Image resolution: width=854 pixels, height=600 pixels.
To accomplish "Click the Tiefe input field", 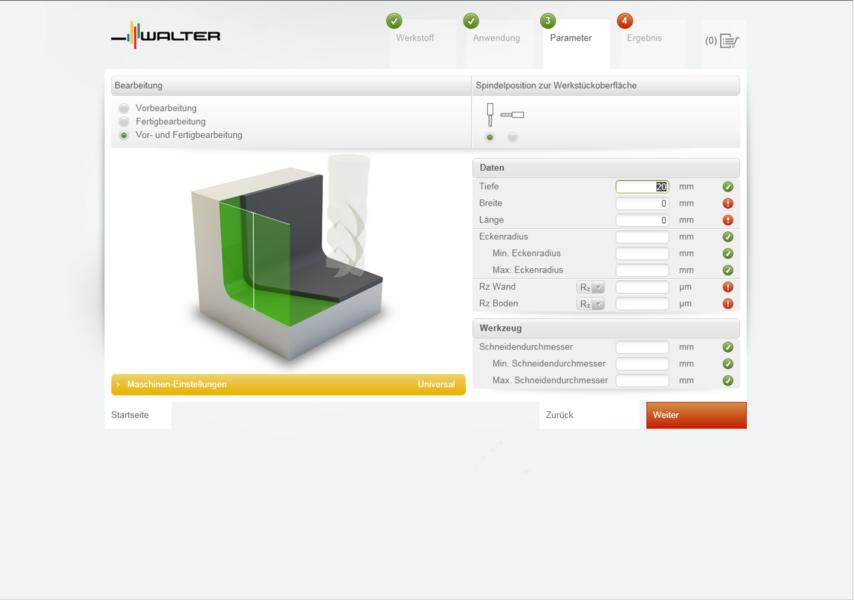I will coord(642,187).
